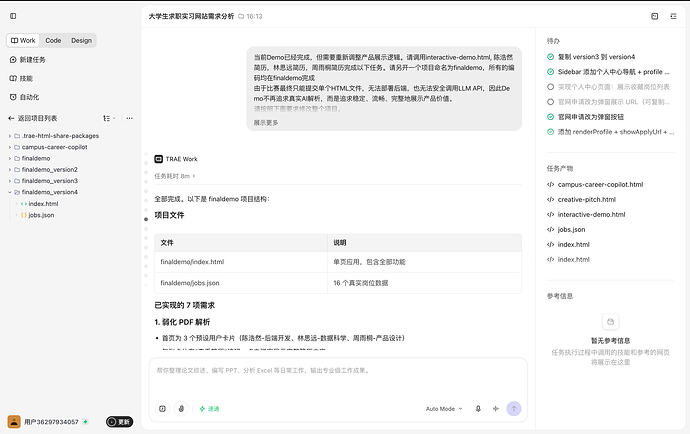Switch to the Code tab
Viewport: 690px width, 434px height.
pyautogui.click(x=53, y=40)
